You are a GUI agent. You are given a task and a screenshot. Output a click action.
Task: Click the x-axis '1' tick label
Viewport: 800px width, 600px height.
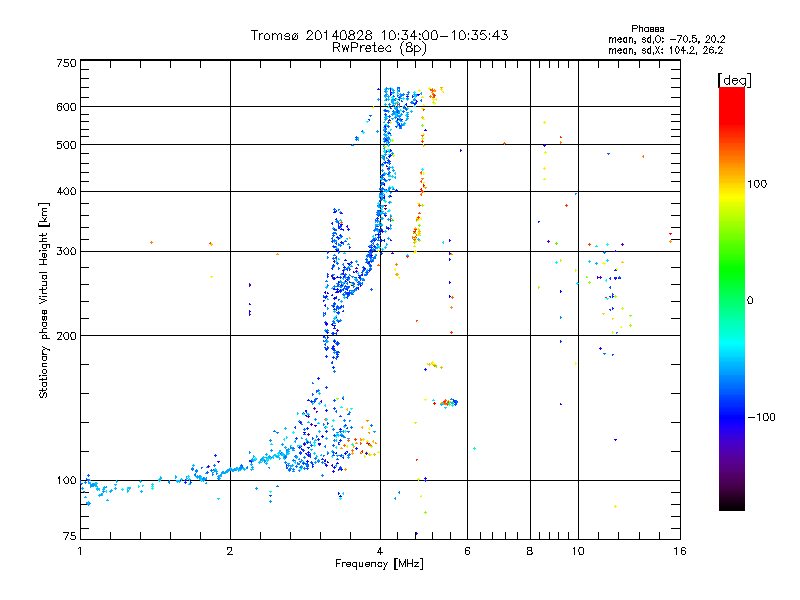click(80, 551)
